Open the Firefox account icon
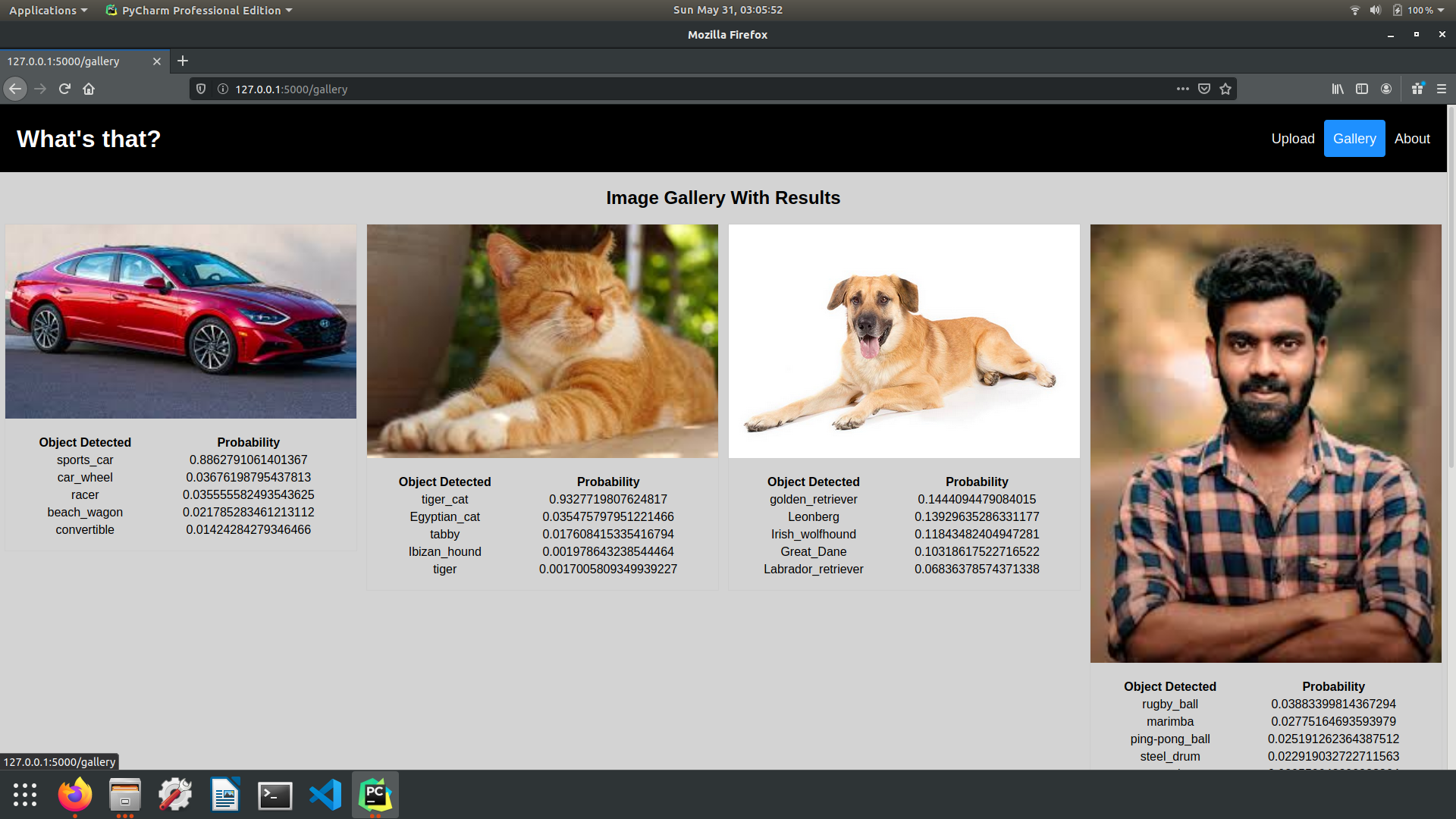This screenshot has width=1456, height=819. pos(1386,89)
